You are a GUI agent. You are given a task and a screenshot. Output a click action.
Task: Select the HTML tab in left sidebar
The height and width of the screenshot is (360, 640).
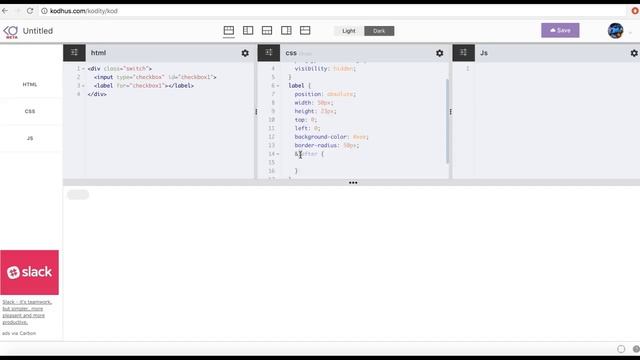[30, 84]
